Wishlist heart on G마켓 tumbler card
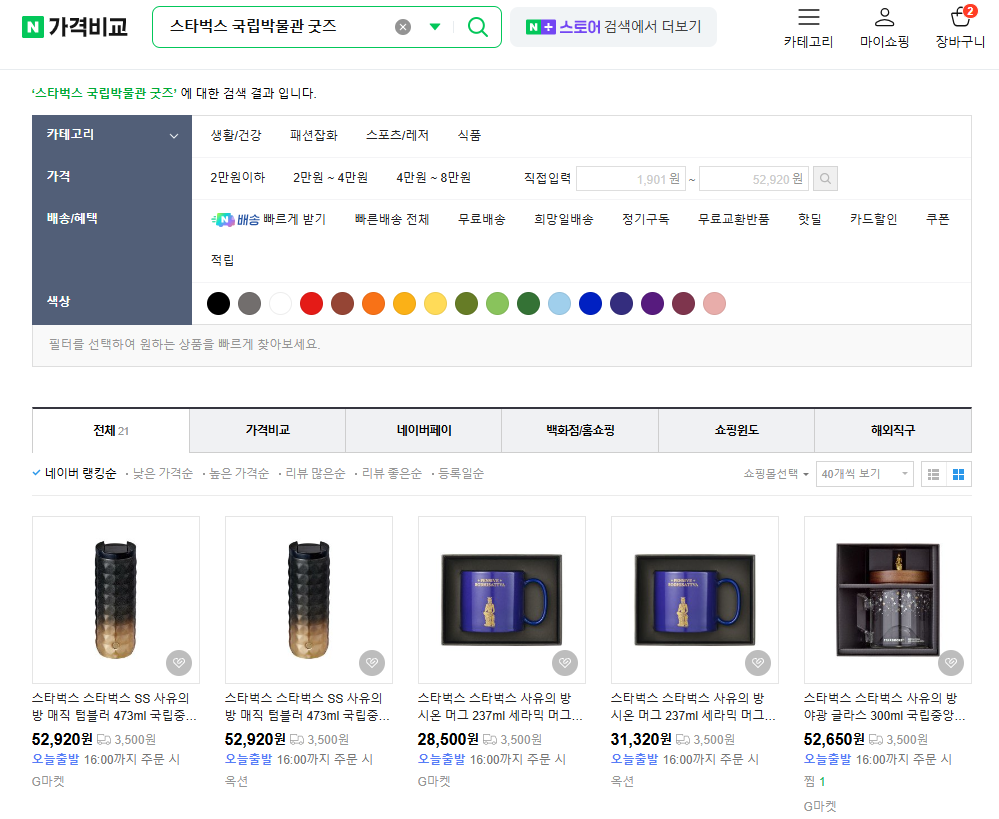This screenshot has width=999, height=819. [179, 663]
